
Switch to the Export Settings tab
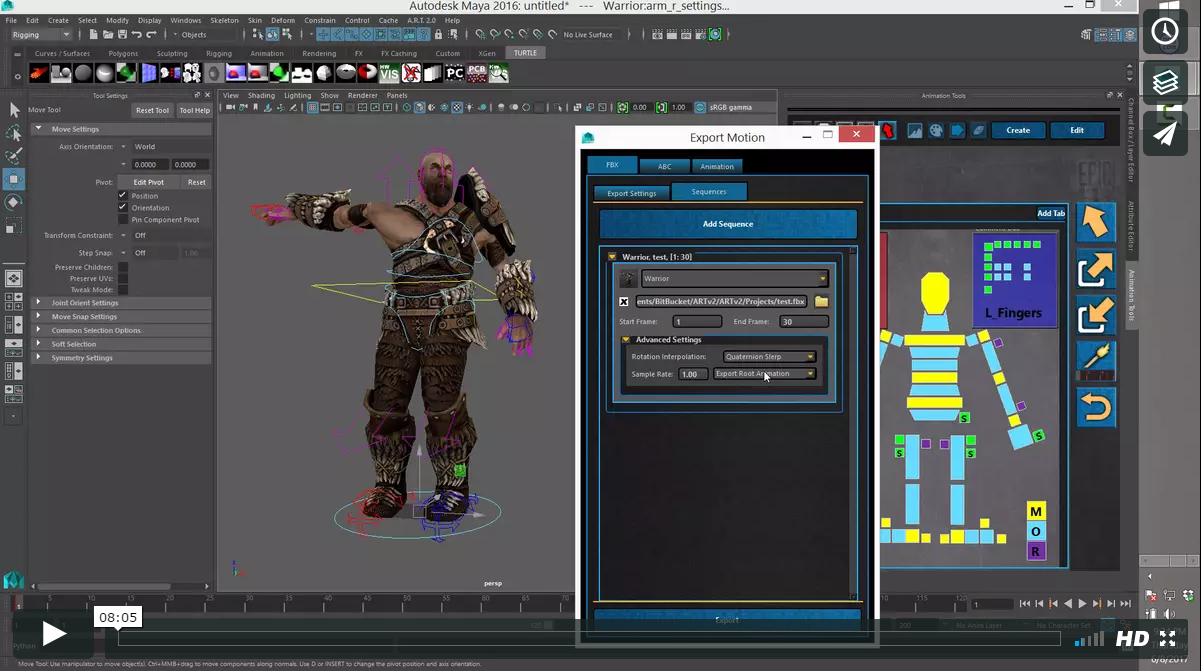coord(631,193)
